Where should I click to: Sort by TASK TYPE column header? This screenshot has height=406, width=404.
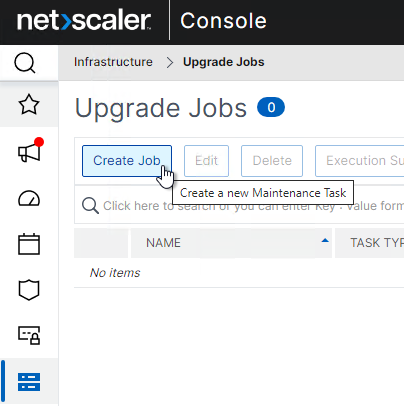click(x=370, y=243)
